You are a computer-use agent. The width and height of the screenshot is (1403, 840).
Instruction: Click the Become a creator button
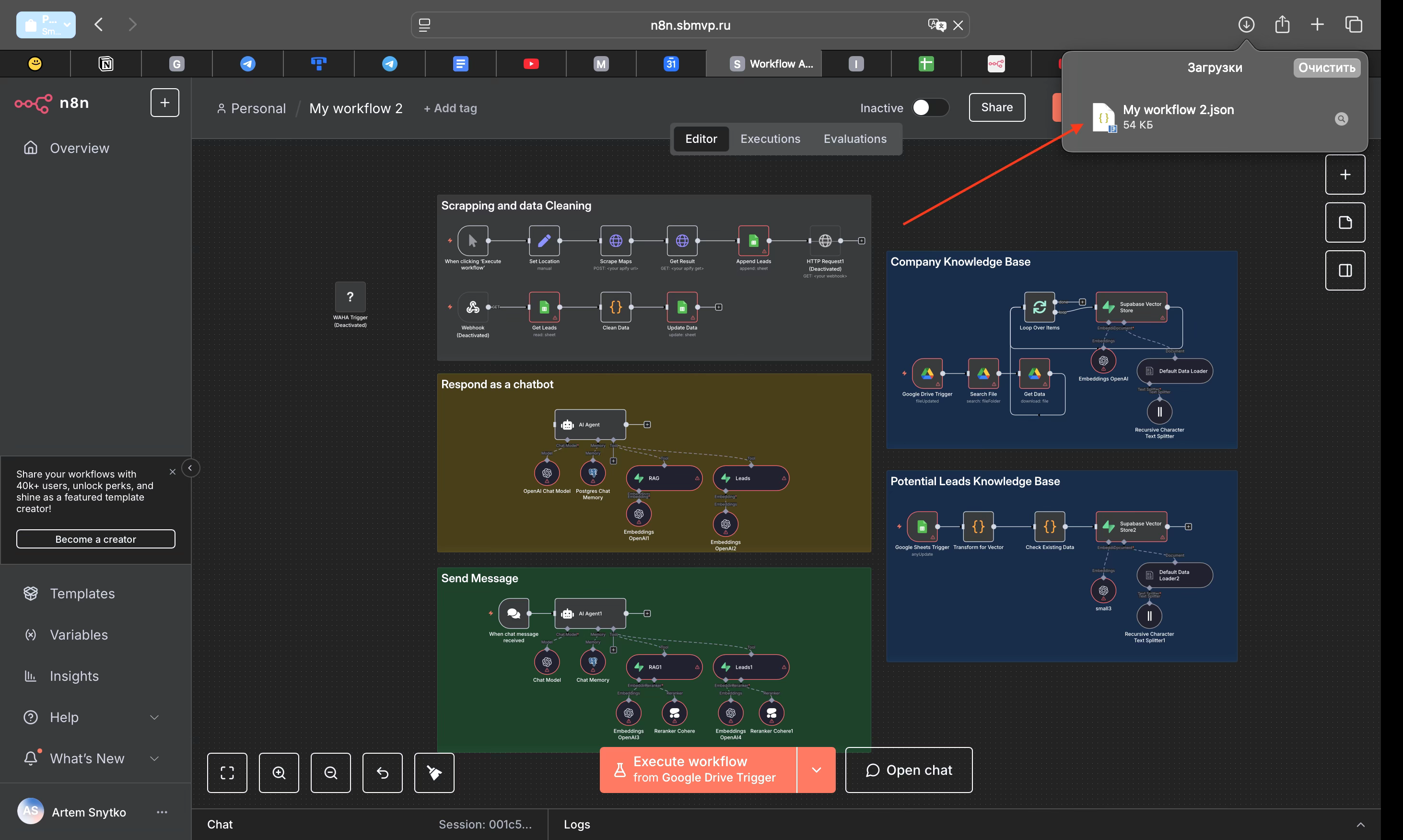[x=95, y=539]
